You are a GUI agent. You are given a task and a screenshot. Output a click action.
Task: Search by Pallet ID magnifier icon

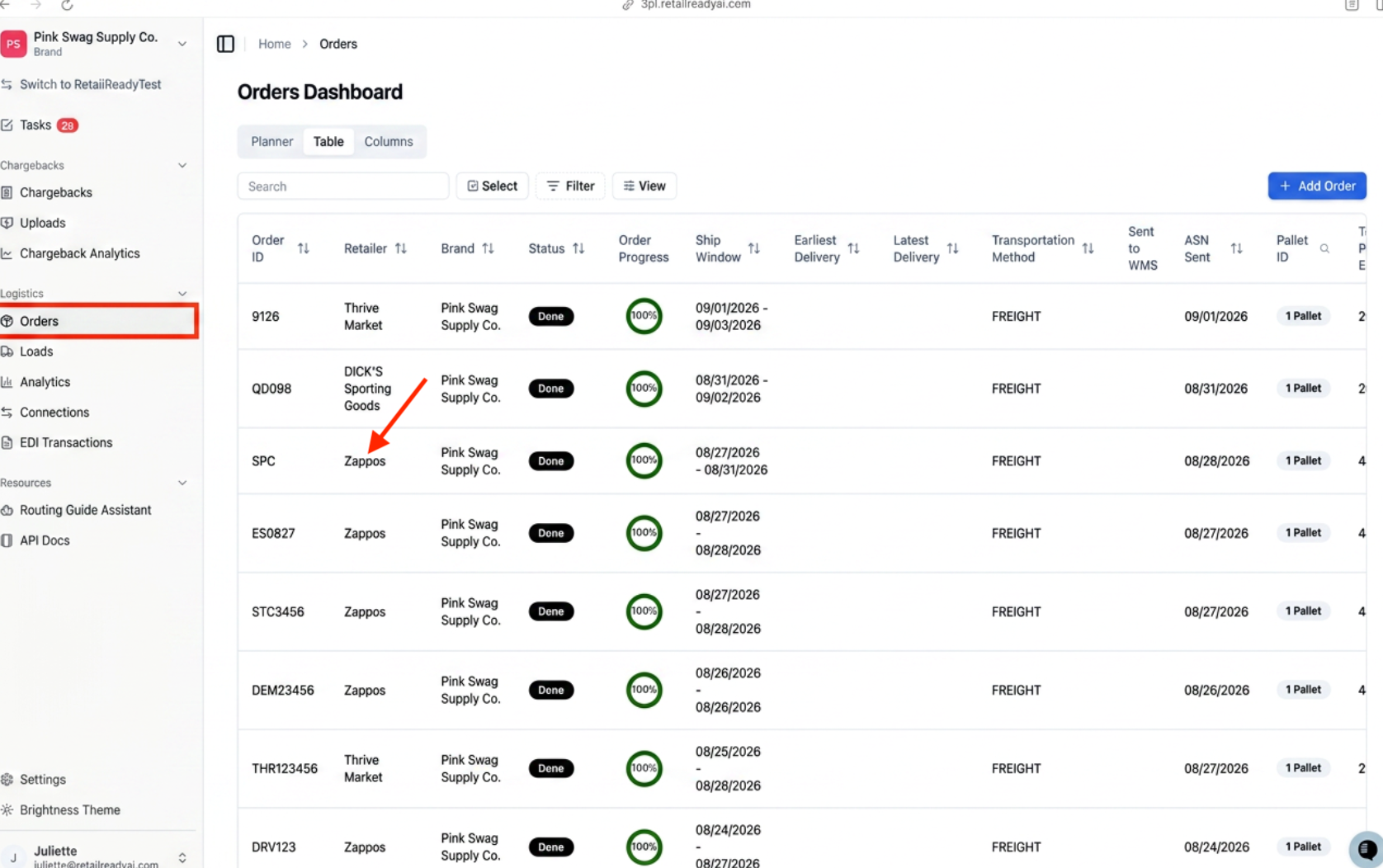click(x=1324, y=248)
